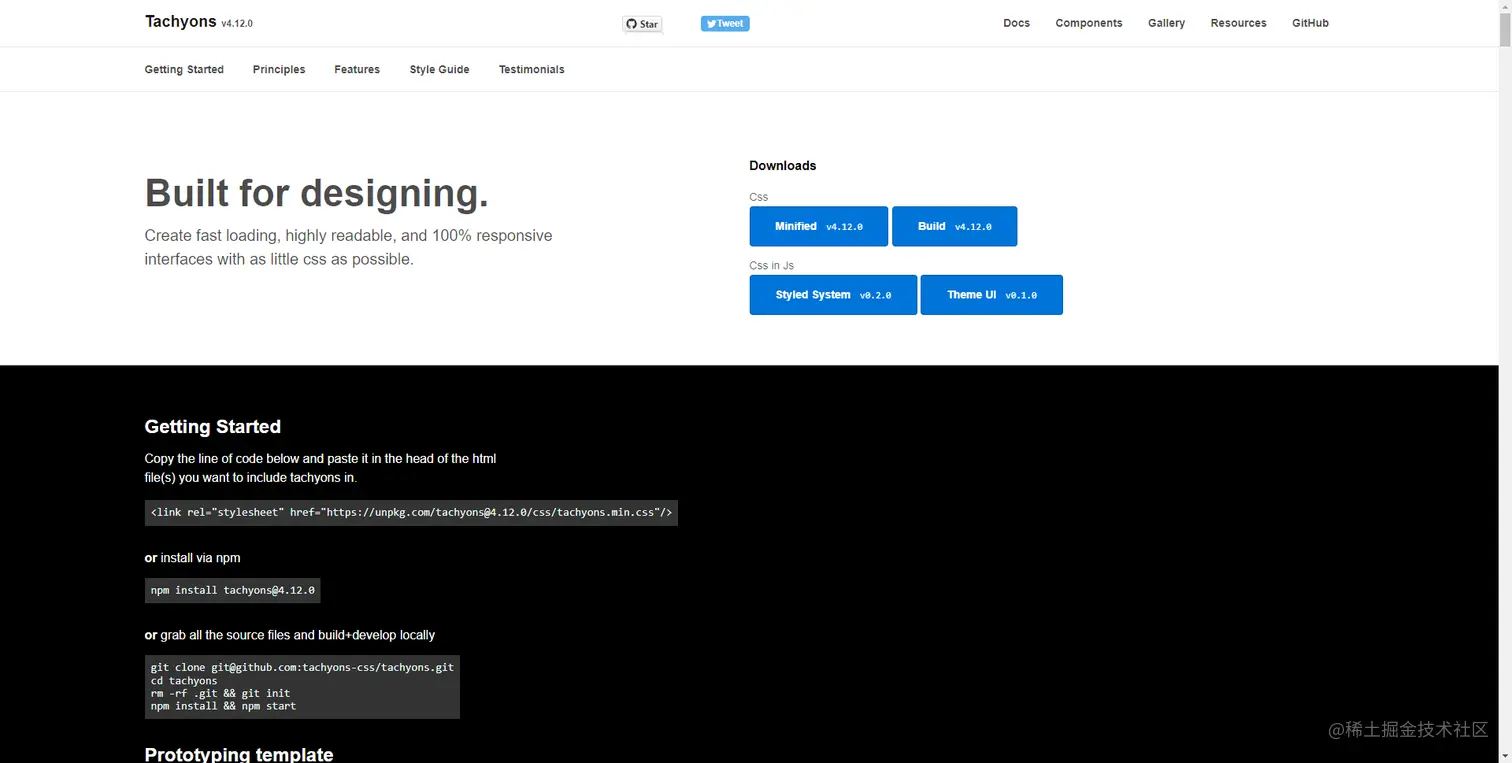This screenshot has width=1512, height=763.
Task: Go to Features section tab
Action: (357, 70)
